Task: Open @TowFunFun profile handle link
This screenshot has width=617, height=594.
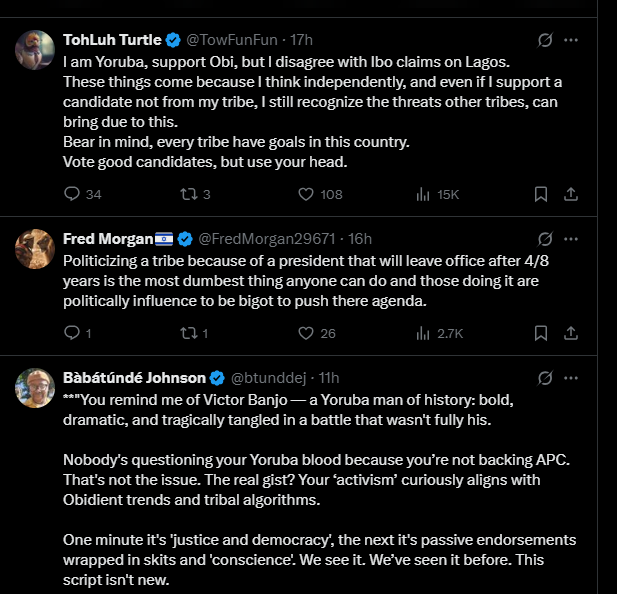Action: (x=232, y=40)
